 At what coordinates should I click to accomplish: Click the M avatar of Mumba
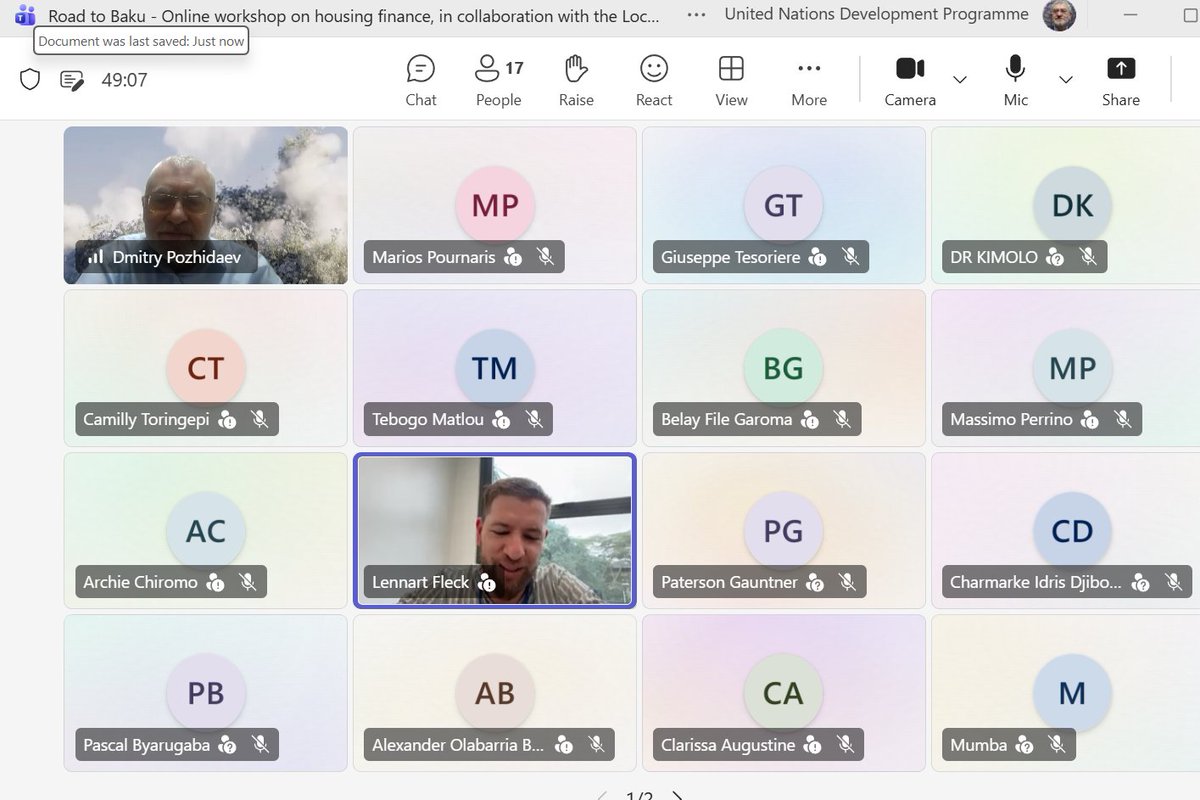[1072, 693]
